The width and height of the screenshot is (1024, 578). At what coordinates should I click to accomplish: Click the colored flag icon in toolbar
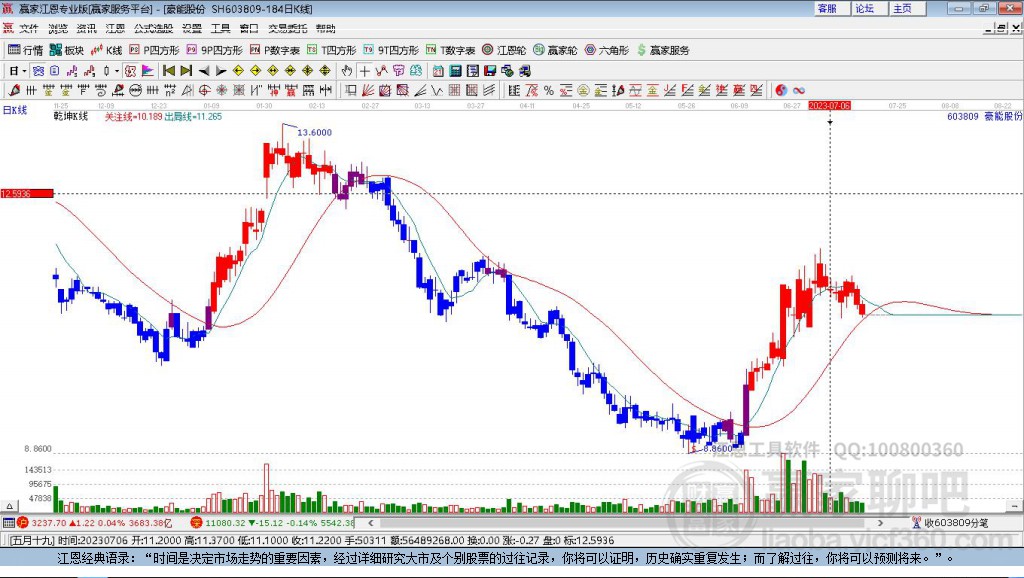[x=148, y=71]
